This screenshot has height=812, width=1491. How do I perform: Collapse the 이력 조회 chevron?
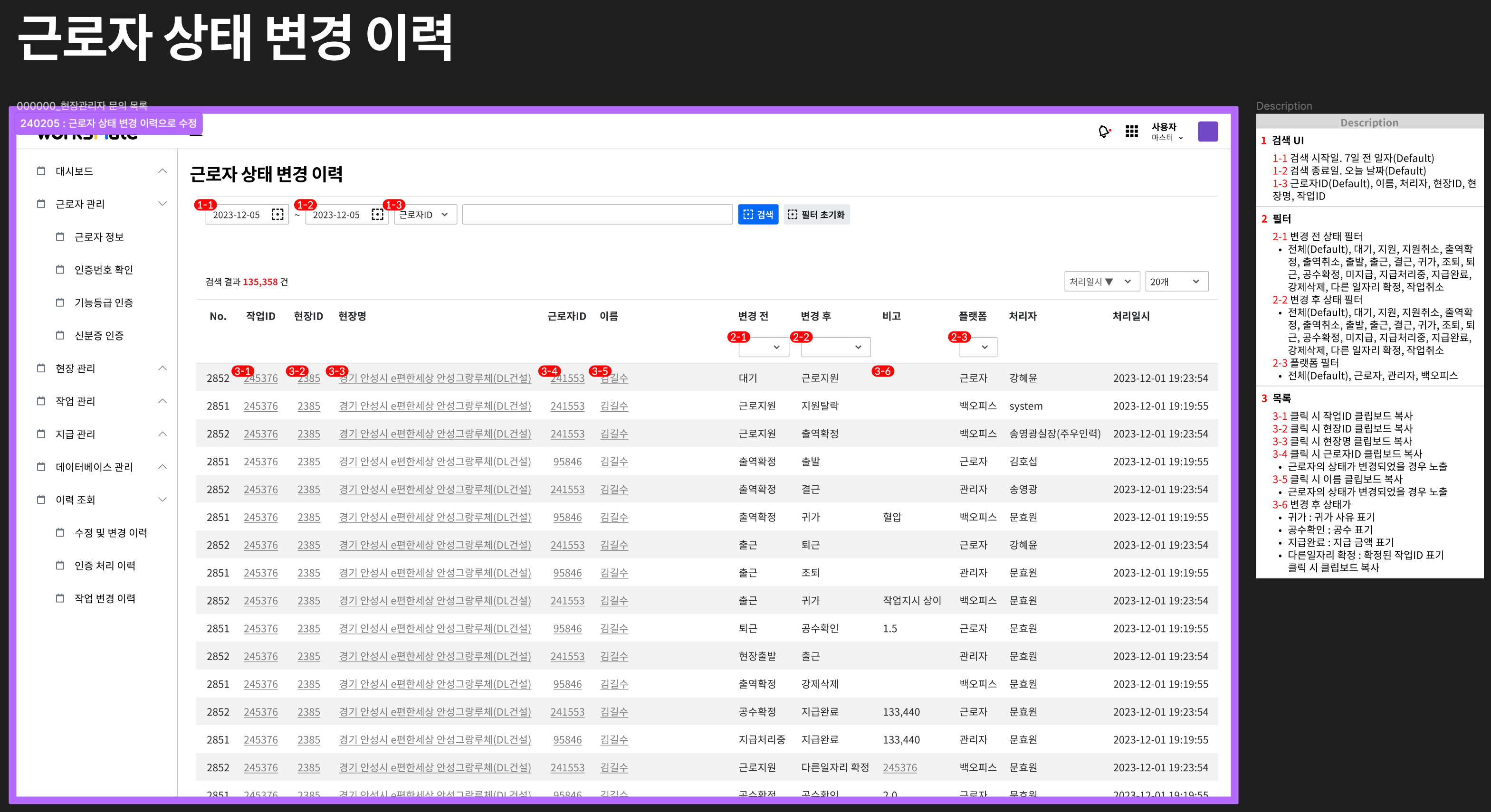[x=162, y=500]
